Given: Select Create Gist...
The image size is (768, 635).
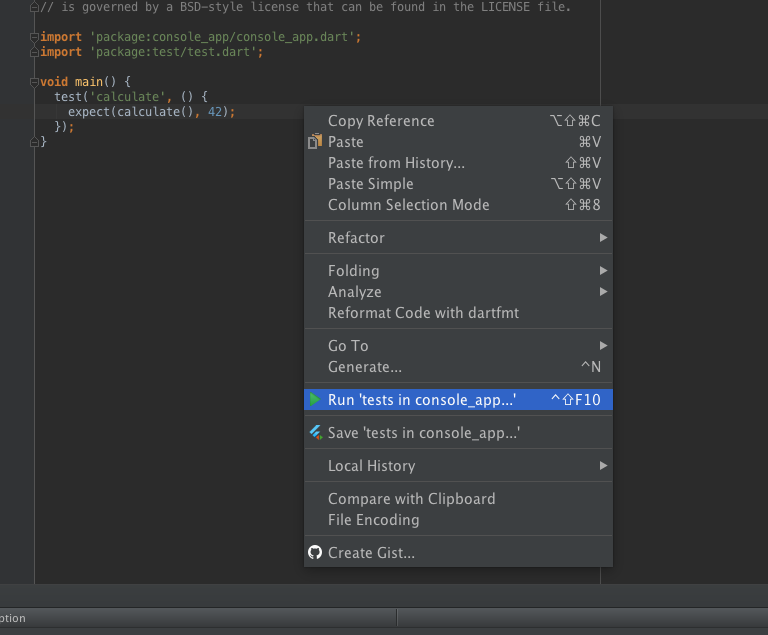Looking at the screenshot, I should pyautogui.click(x=458, y=553).
